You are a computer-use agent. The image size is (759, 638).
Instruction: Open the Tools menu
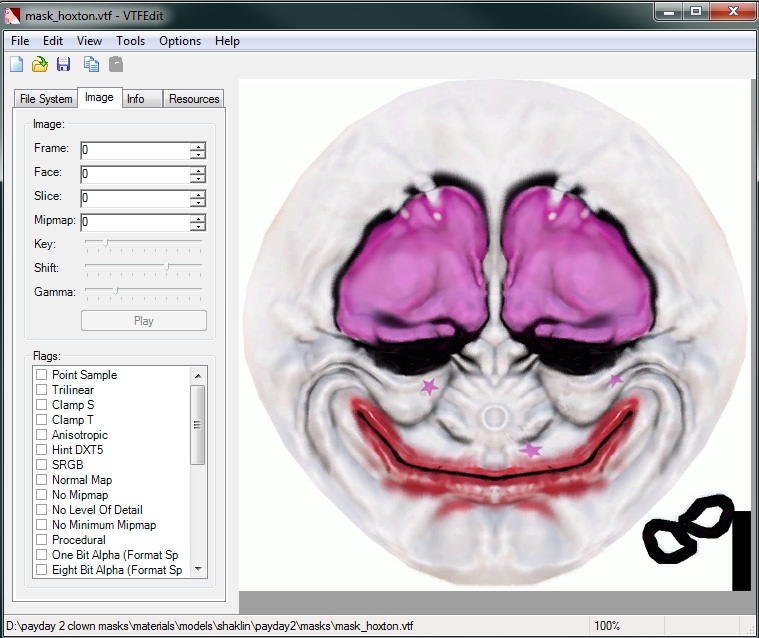pyautogui.click(x=130, y=41)
